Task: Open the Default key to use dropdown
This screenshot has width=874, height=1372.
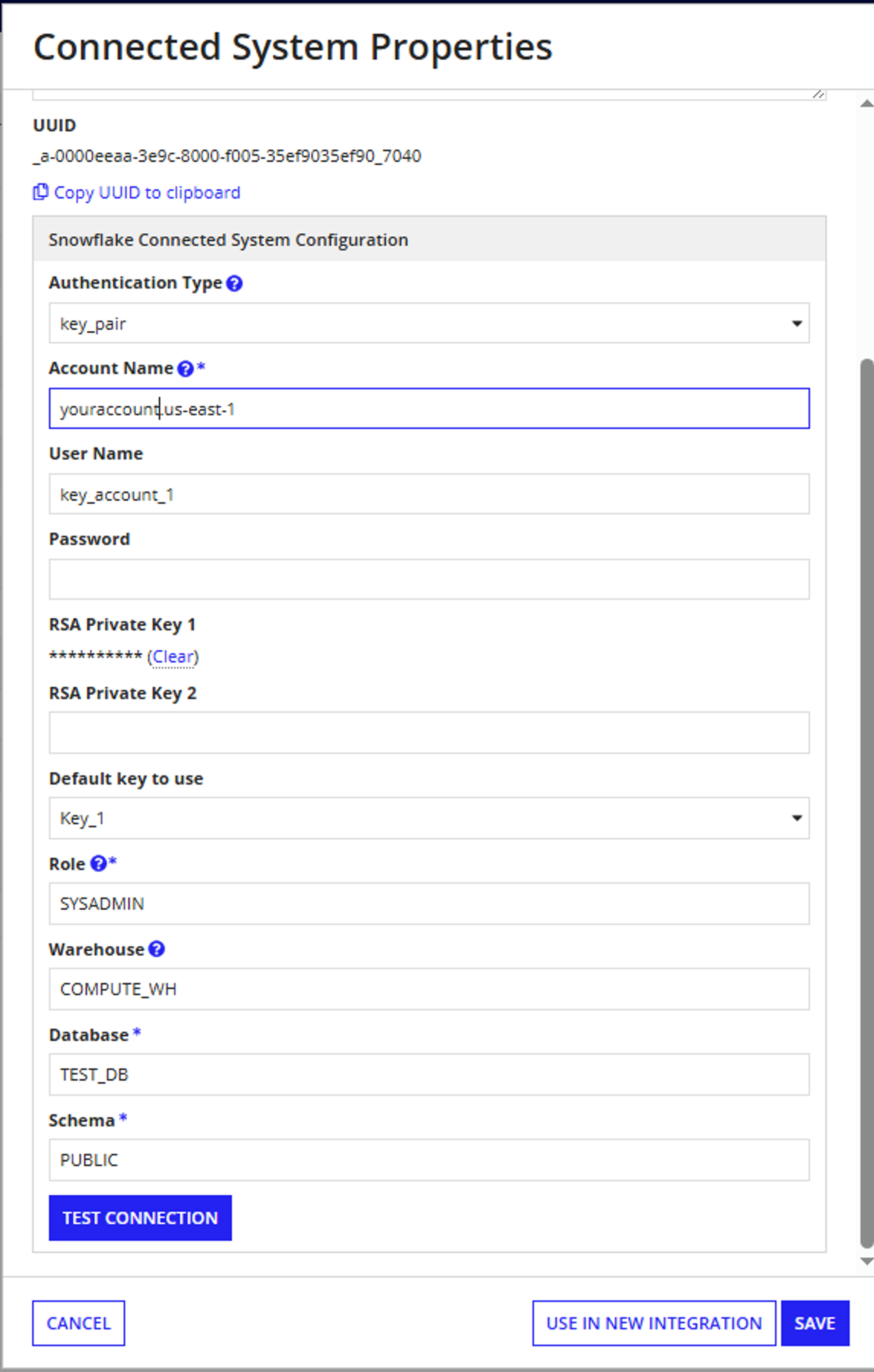Action: [x=429, y=818]
